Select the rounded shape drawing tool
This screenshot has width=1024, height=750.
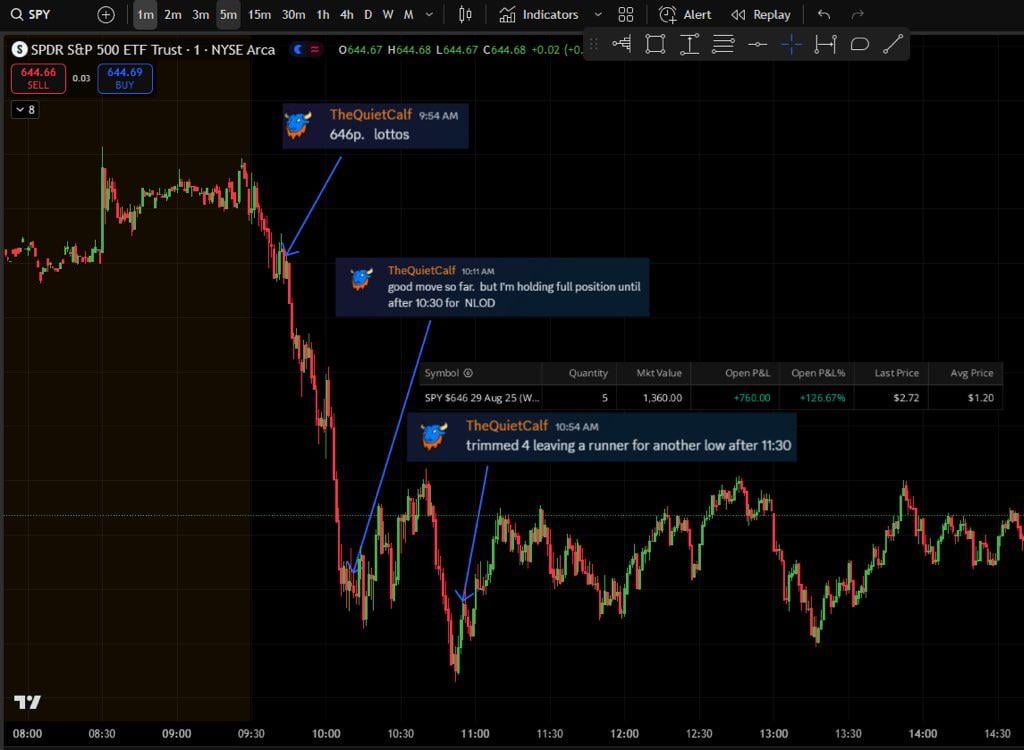click(859, 44)
